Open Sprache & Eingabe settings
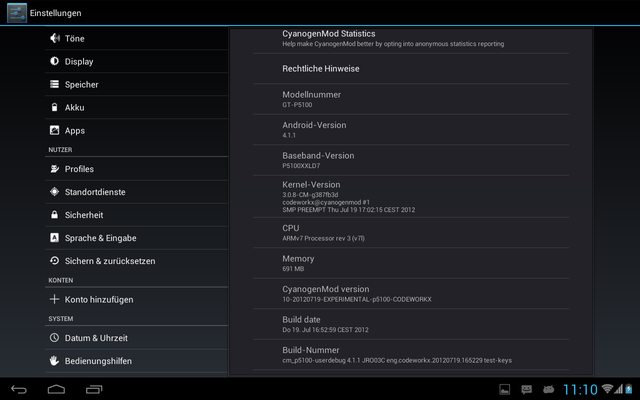 pyautogui.click(x=100, y=238)
